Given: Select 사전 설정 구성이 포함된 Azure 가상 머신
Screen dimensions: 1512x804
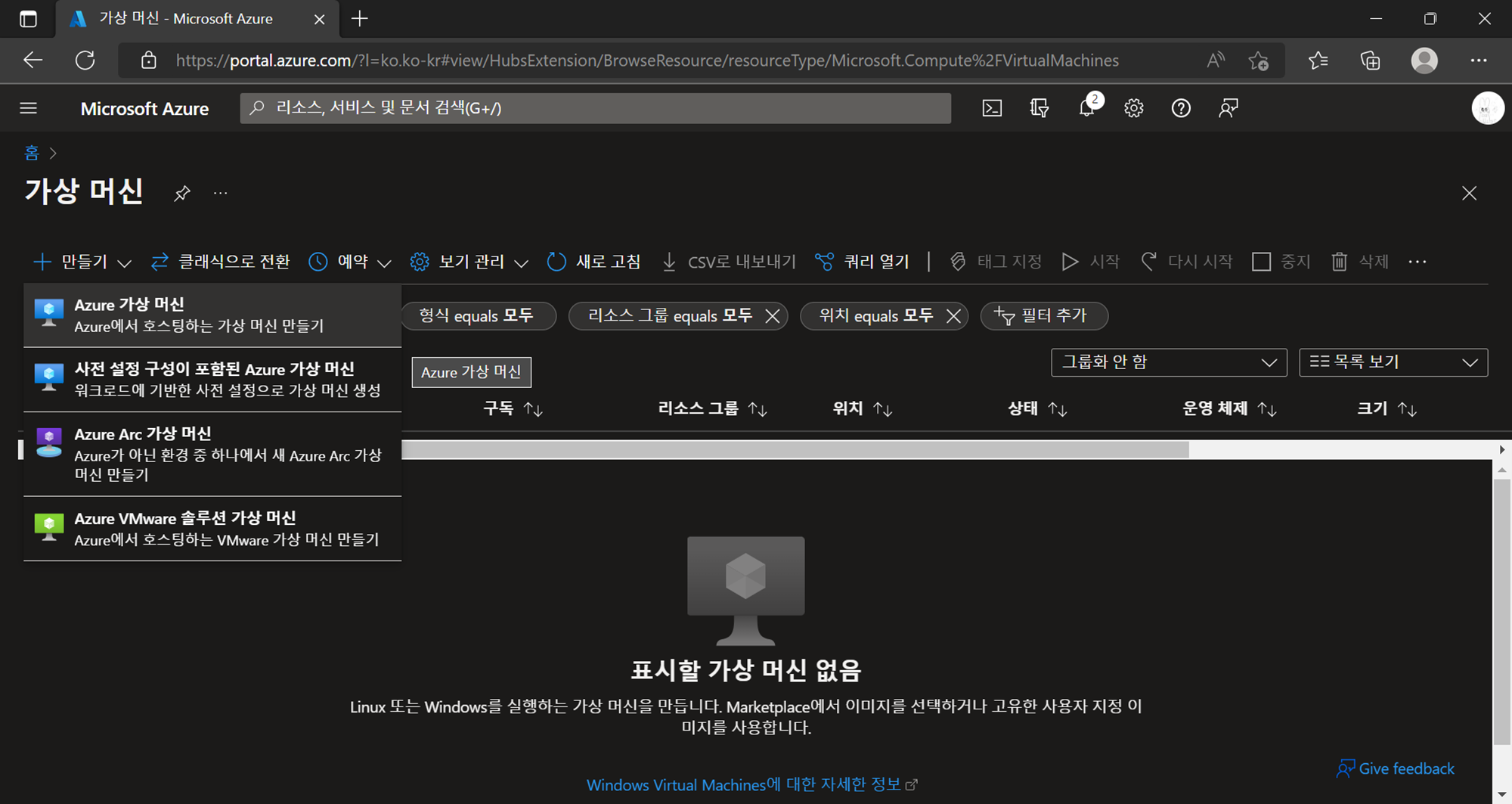Looking at the screenshot, I should pyautogui.click(x=212, y=380).
